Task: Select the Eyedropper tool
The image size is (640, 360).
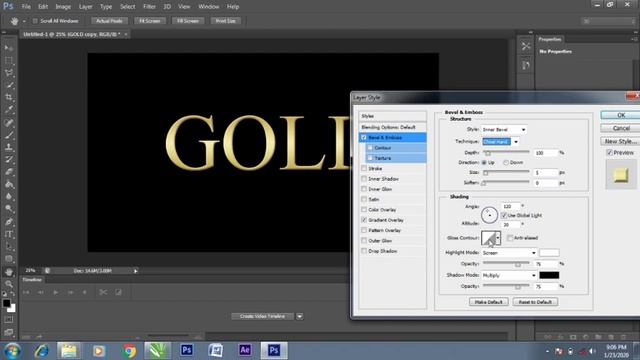Action: (9, 109)
